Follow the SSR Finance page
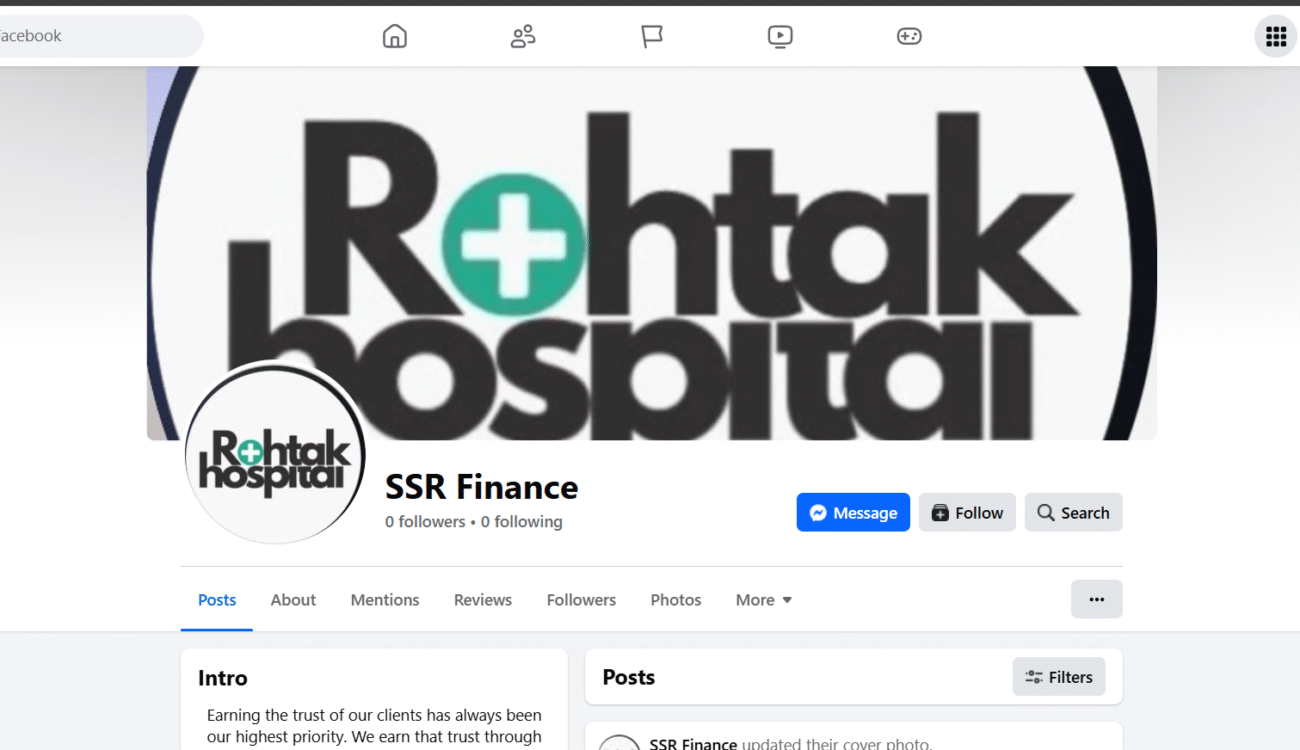Image resolution: width=1300 pixels, height=750 pixels. click(x=967, y=512)
